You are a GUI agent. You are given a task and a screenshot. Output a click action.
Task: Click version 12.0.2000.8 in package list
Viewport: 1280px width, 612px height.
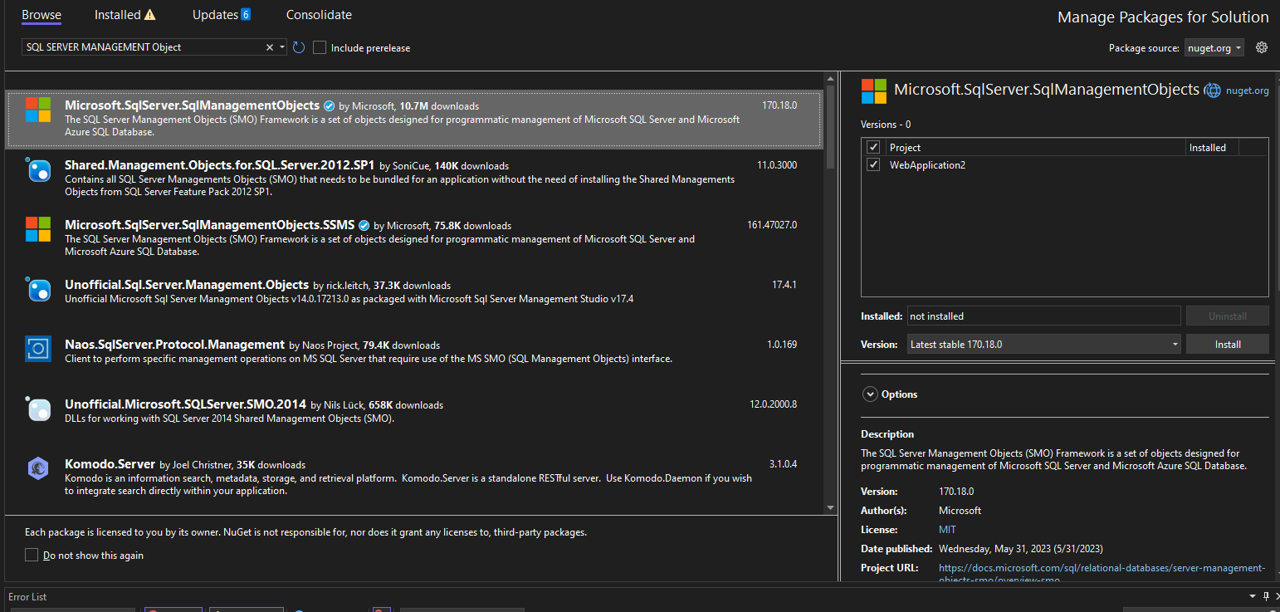pyautogui.click(x=773, y=404)
